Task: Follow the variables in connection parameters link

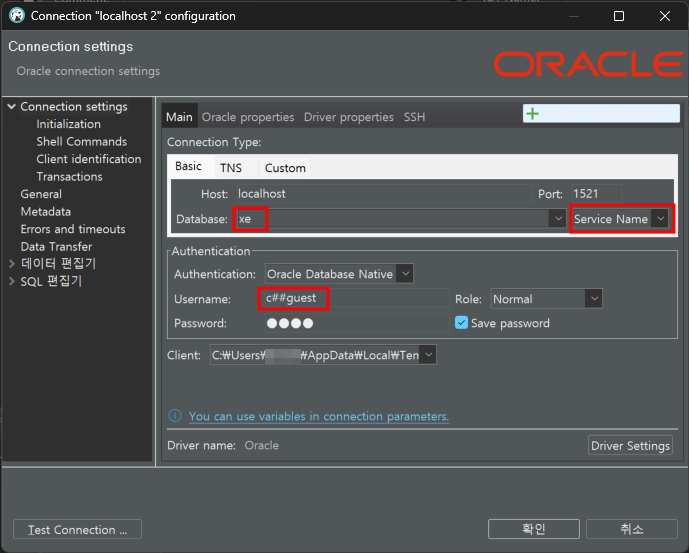Action: 319,416
